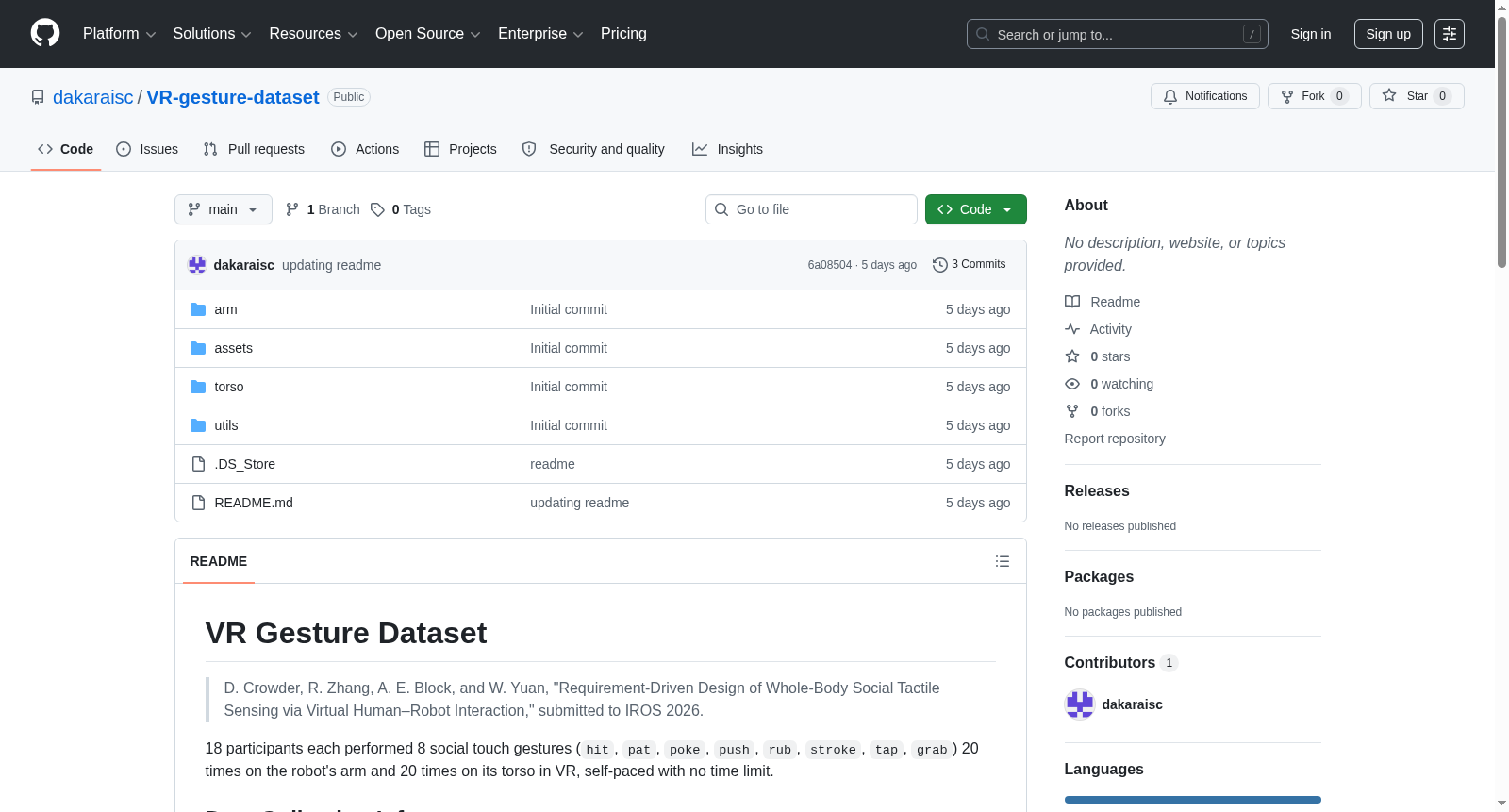Open the README.md file name
The width and height of the screenshot is (1509, 812).
(x=254, y=503)
